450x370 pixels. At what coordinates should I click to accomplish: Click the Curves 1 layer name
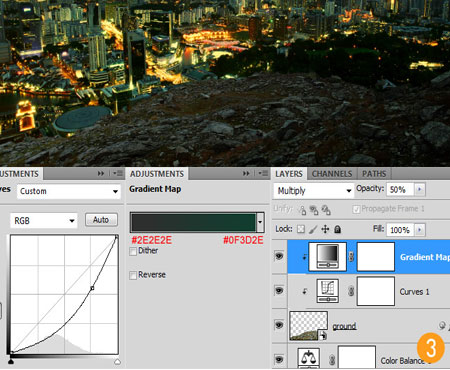(414, 292)
